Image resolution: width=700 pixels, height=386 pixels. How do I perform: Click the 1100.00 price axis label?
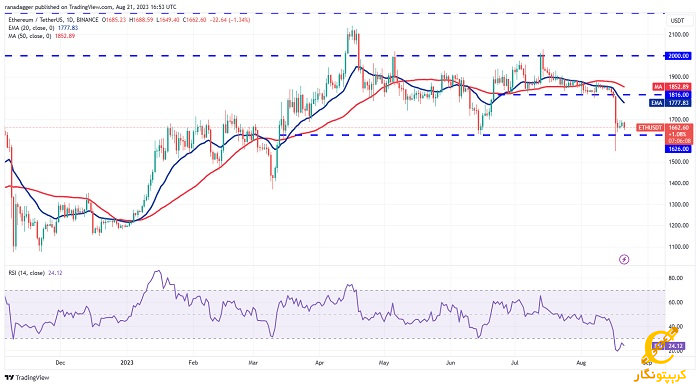[x=679, y=247]
